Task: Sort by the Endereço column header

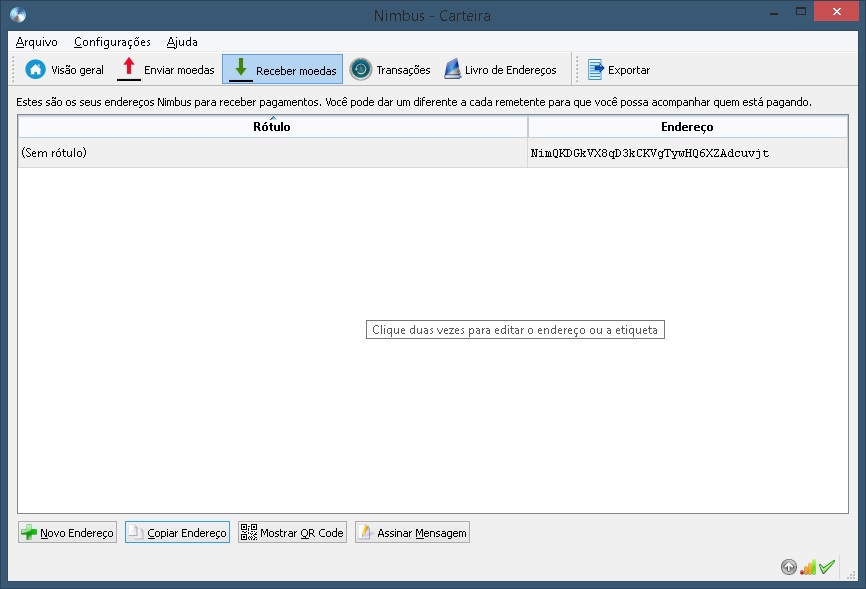Action: click(688, 127)
